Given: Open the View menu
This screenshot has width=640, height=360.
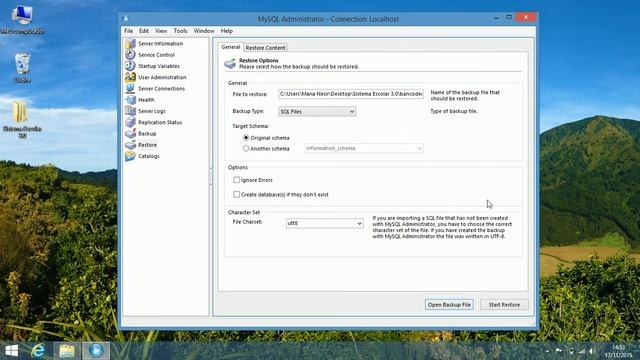Looking at the screenshot, I should coord(161,31).
